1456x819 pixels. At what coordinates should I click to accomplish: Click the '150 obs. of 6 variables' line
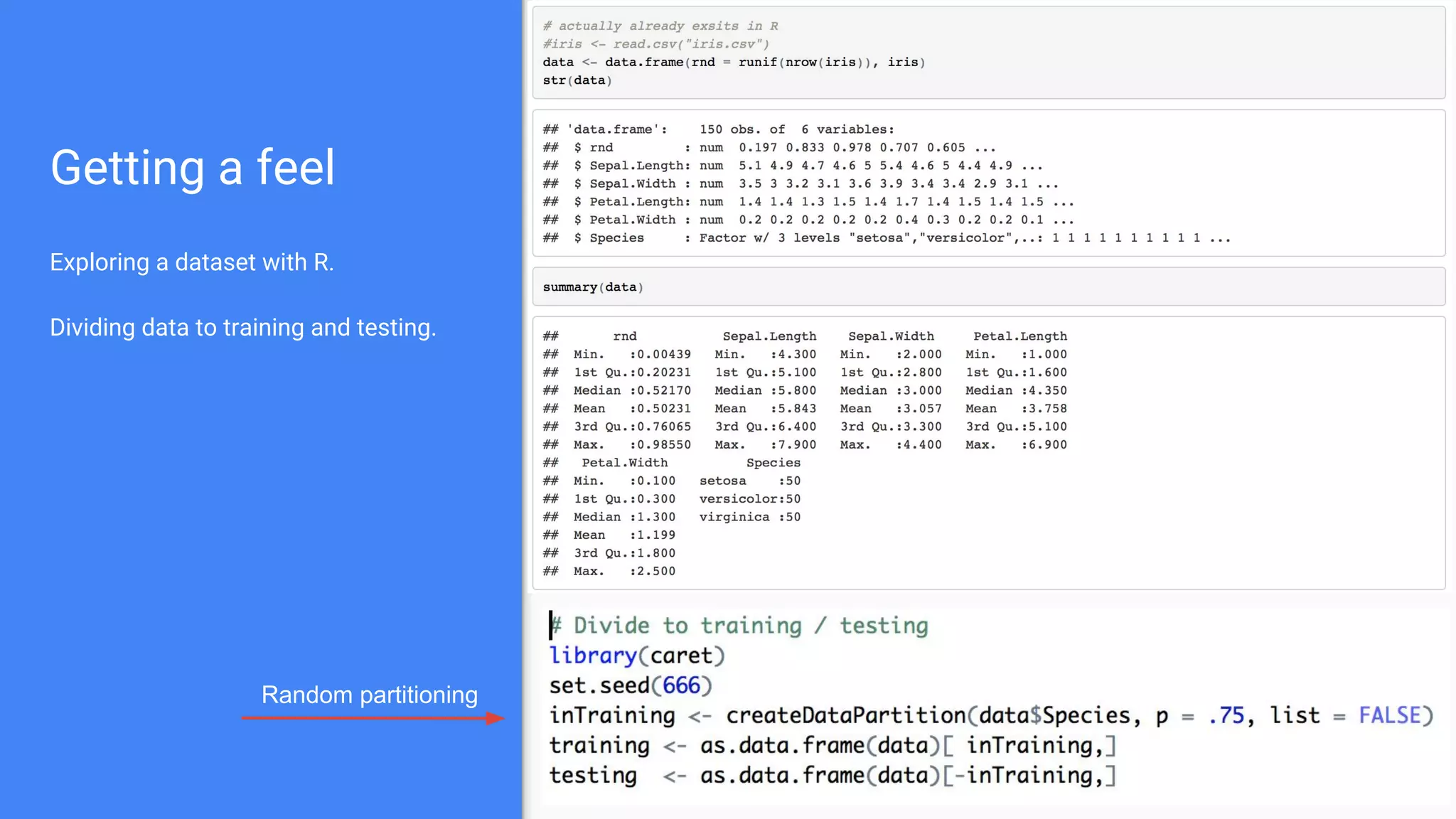click(719, 129)
